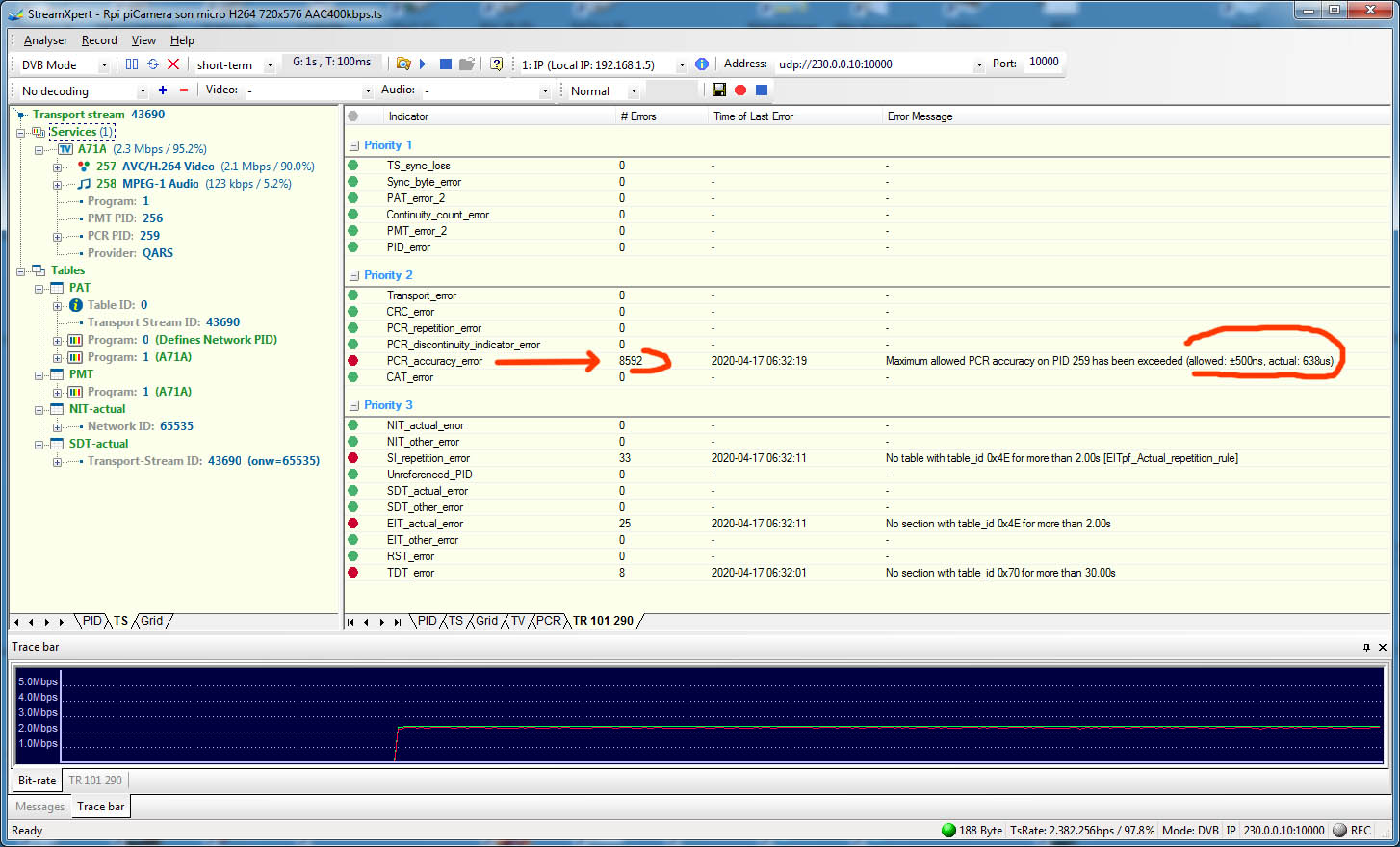Click the blue refresh arrows icon
The height and width of the screenshot is (847, 1400).
pos(153,64)
